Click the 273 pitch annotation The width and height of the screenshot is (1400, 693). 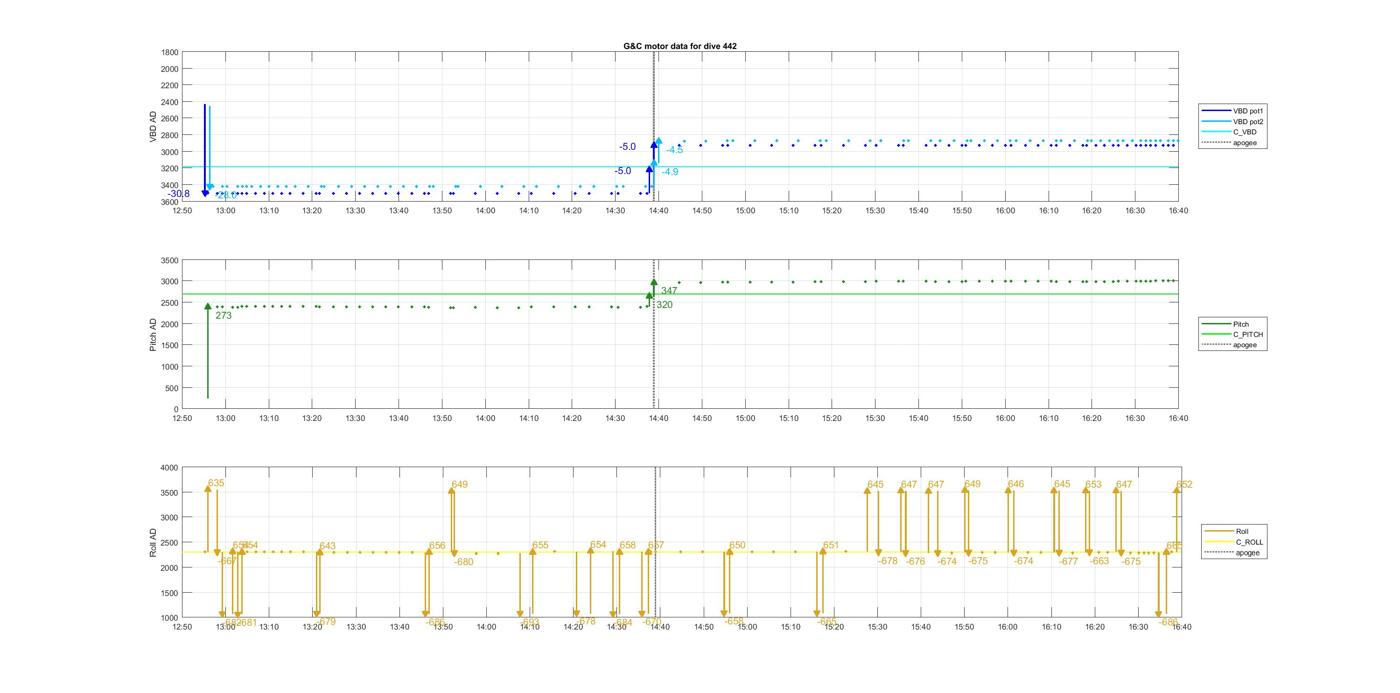tap(223, 315)
